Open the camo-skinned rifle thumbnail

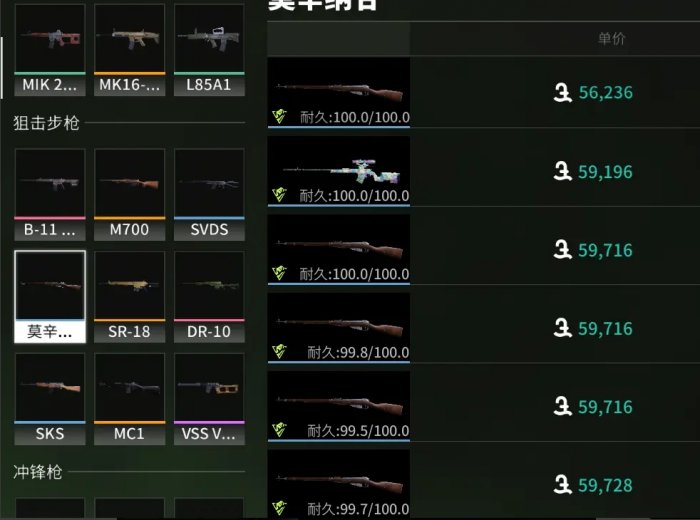[x=338, y=171]
